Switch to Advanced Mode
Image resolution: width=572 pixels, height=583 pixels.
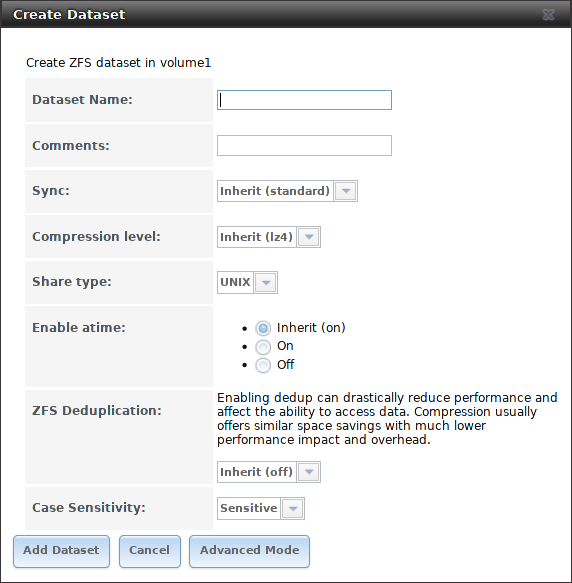click(x=249, y=551)
